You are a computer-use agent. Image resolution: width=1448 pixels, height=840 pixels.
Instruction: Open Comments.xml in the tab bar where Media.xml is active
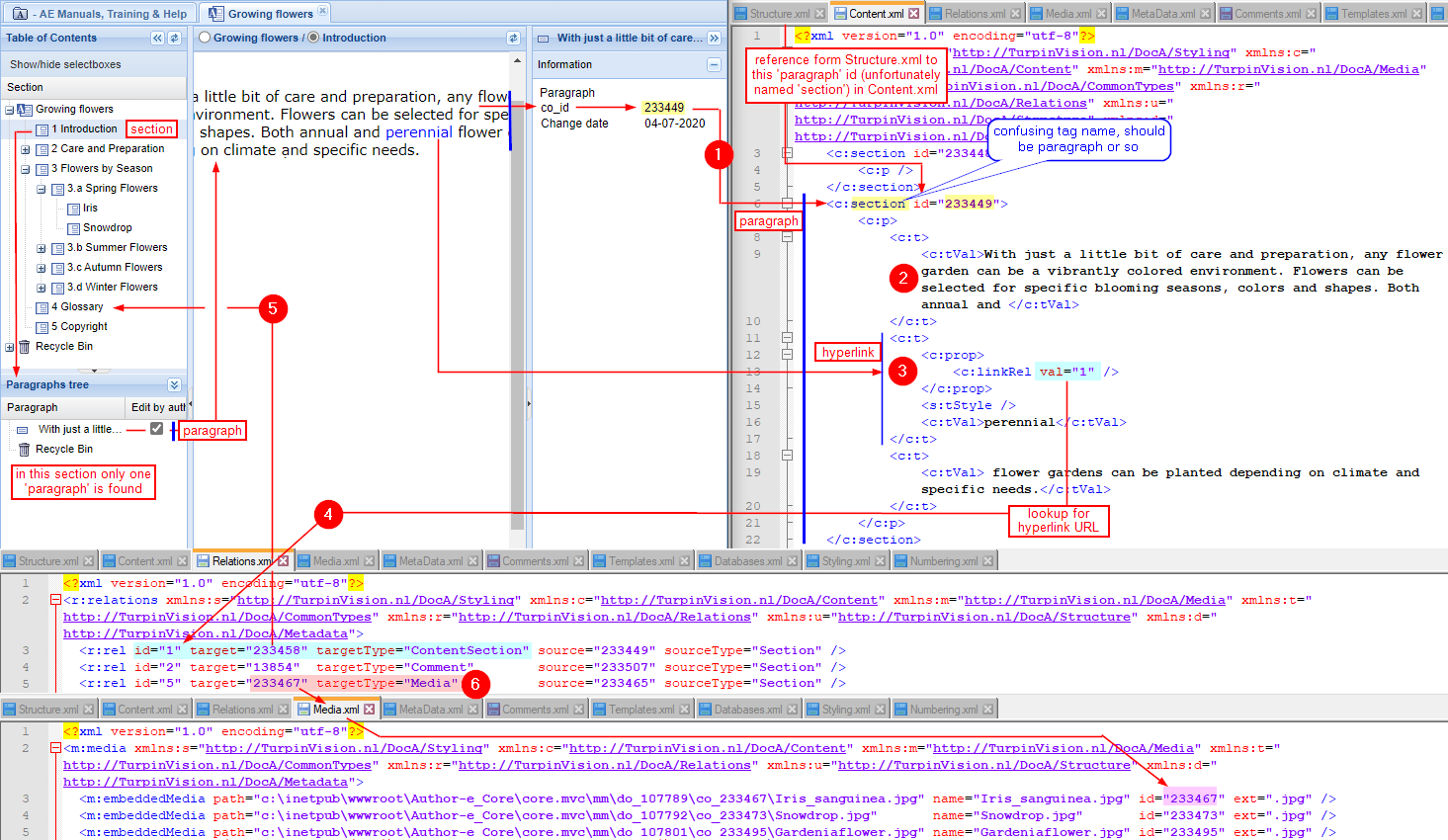(x=535, y=710)
